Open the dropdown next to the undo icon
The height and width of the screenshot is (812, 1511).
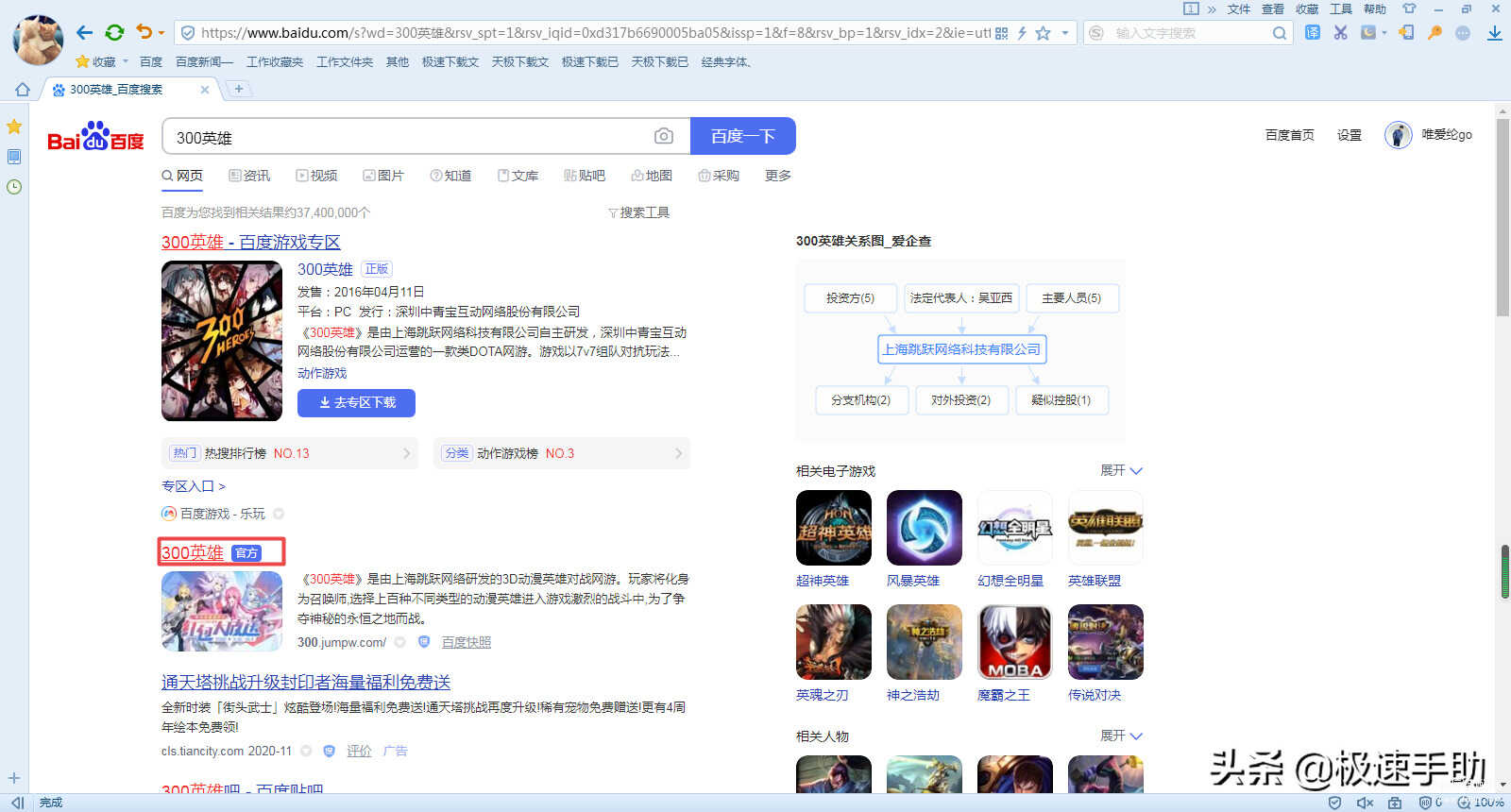click(161, 33)
